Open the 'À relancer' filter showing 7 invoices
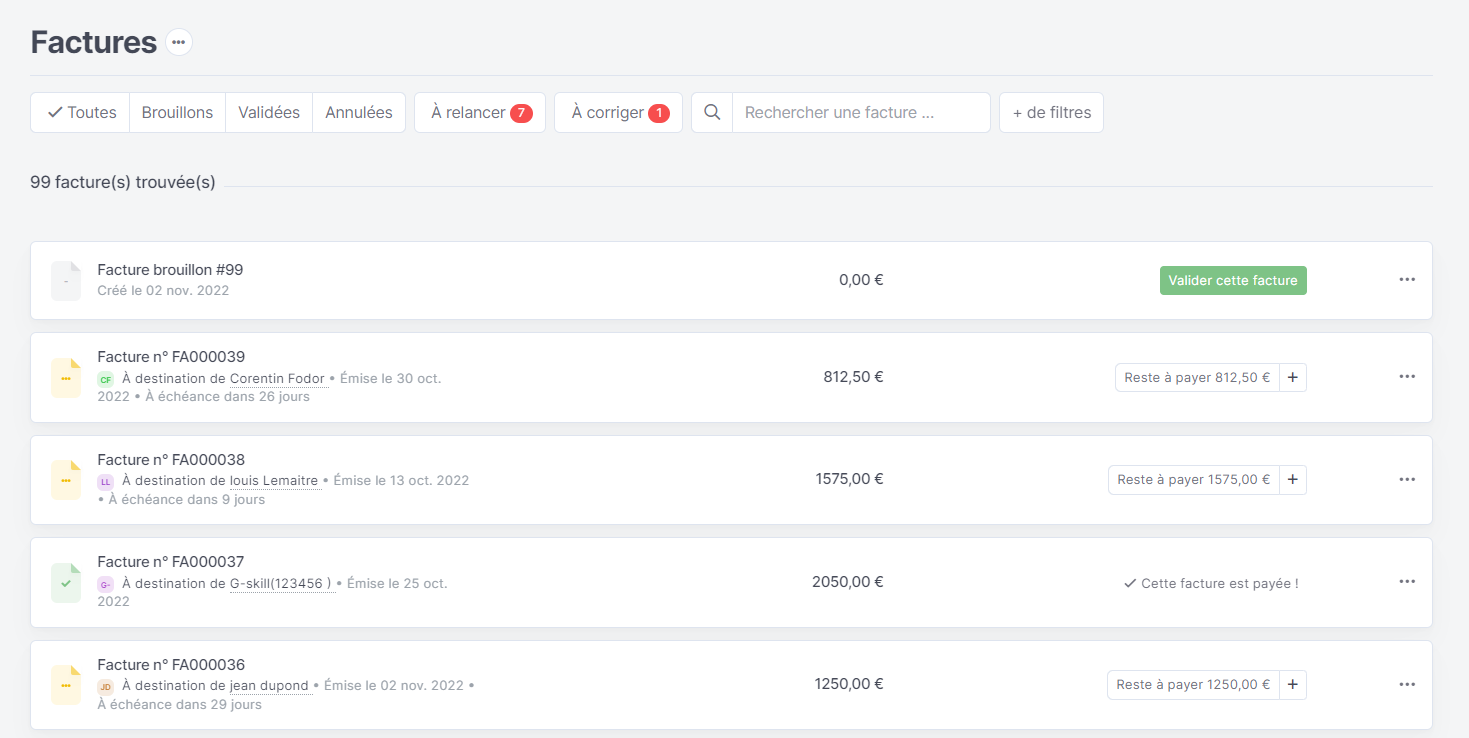The width and height of the screenshot is (1469, 738). (x=480, y=112)
